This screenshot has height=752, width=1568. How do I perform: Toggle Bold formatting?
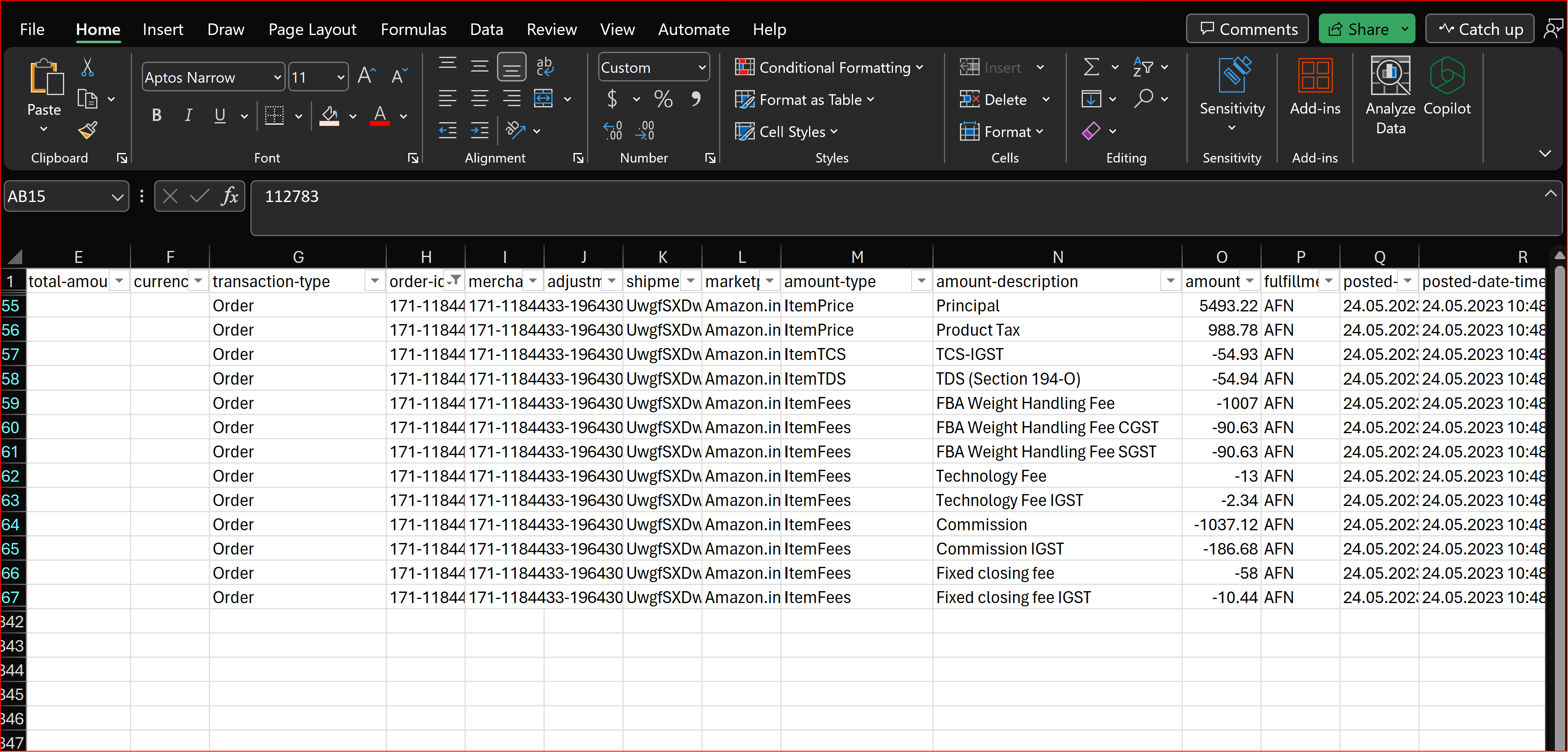(157, 115)
